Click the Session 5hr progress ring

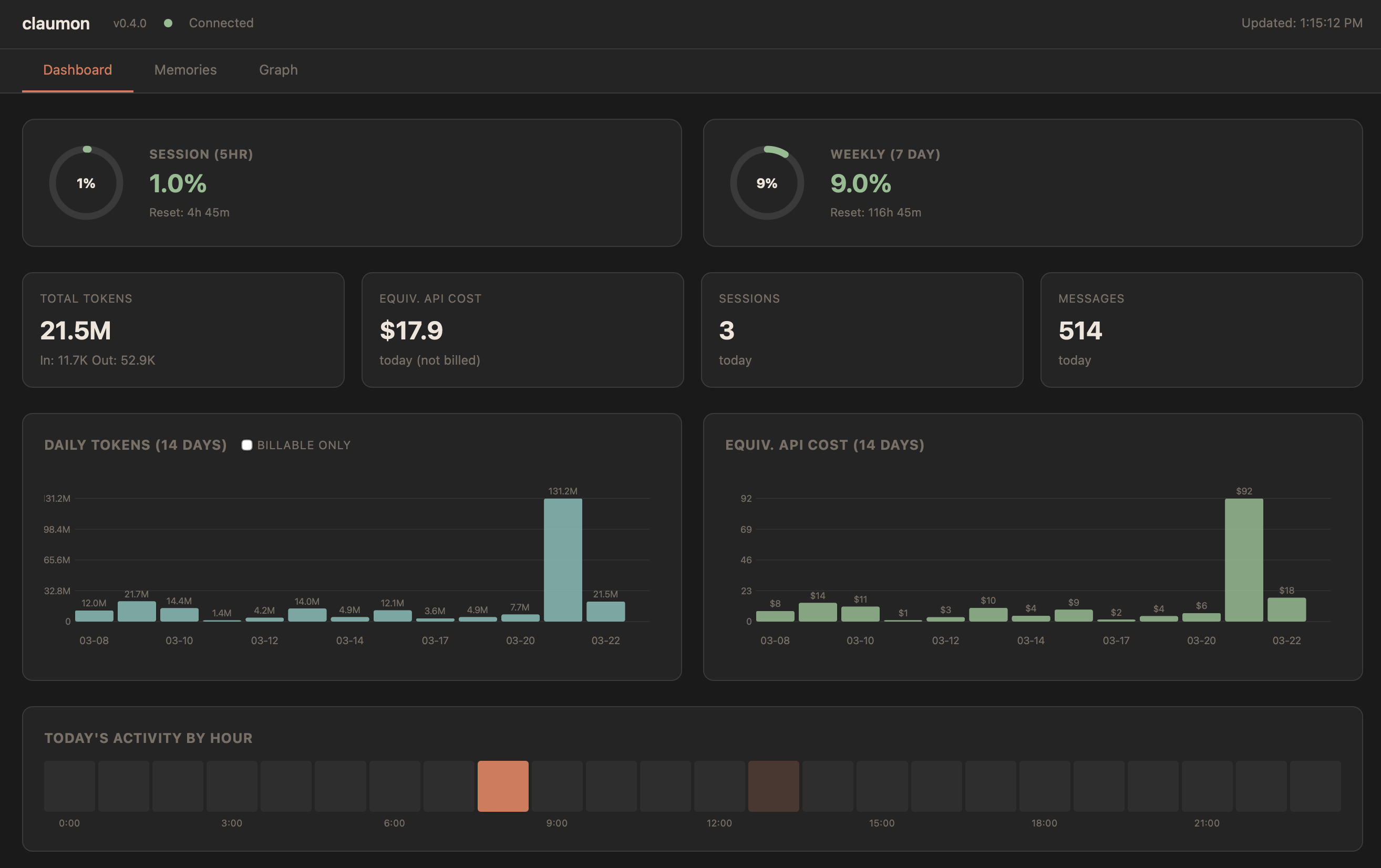point(86,183)
